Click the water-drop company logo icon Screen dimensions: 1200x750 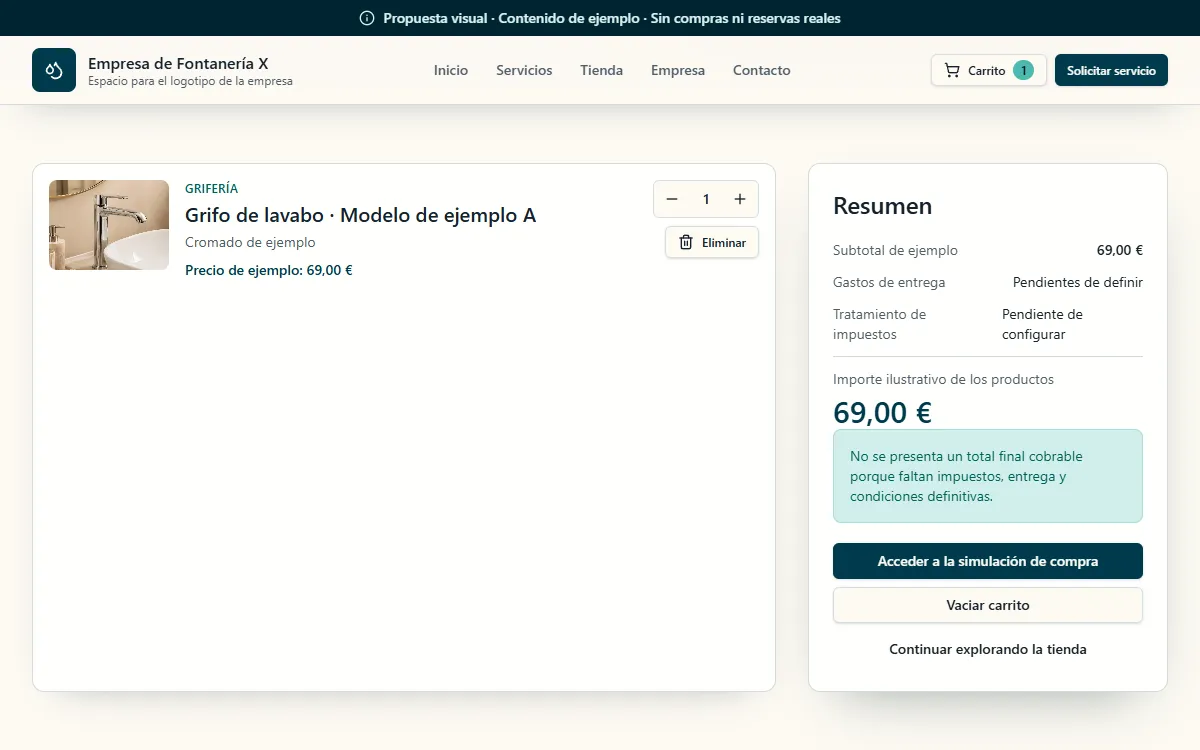pos(54,70)
